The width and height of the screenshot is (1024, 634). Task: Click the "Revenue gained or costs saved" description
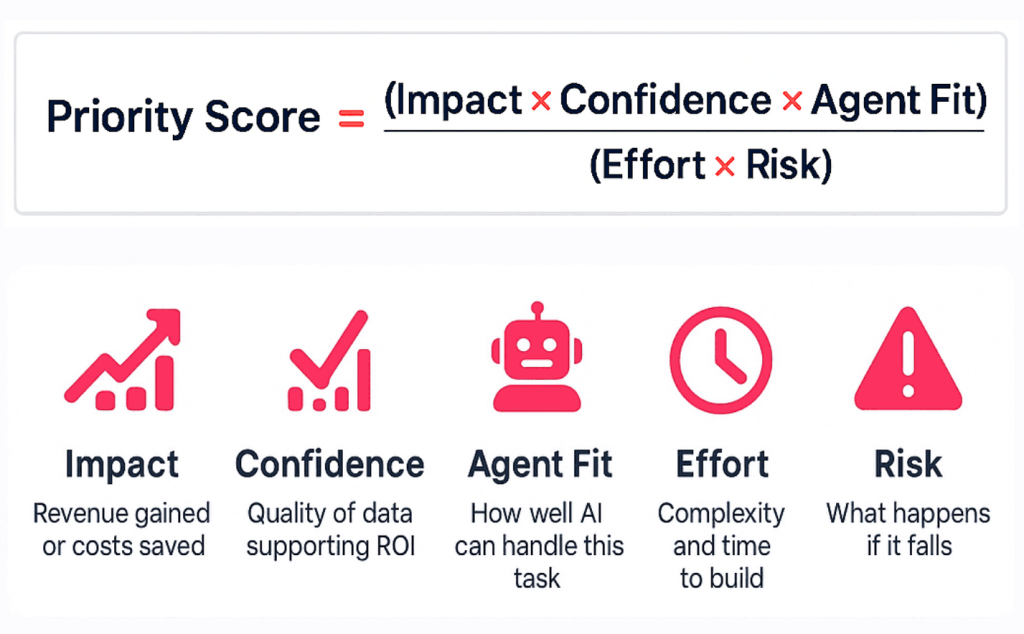122,530
